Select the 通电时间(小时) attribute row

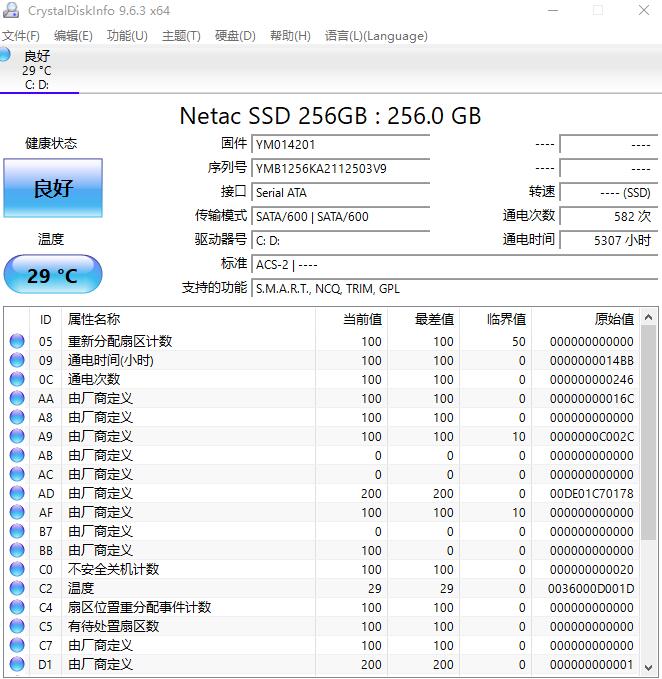[323, 360]
